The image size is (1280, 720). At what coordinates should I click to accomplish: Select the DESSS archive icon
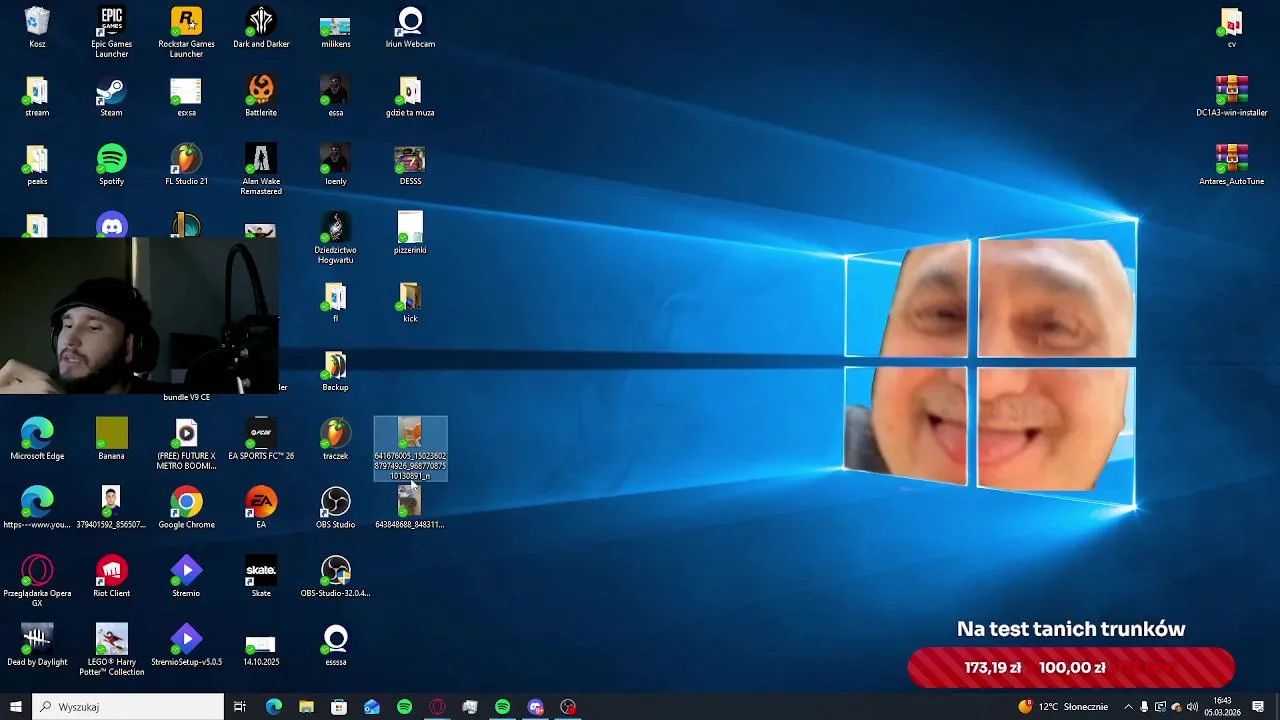click(x=410, y=165)
